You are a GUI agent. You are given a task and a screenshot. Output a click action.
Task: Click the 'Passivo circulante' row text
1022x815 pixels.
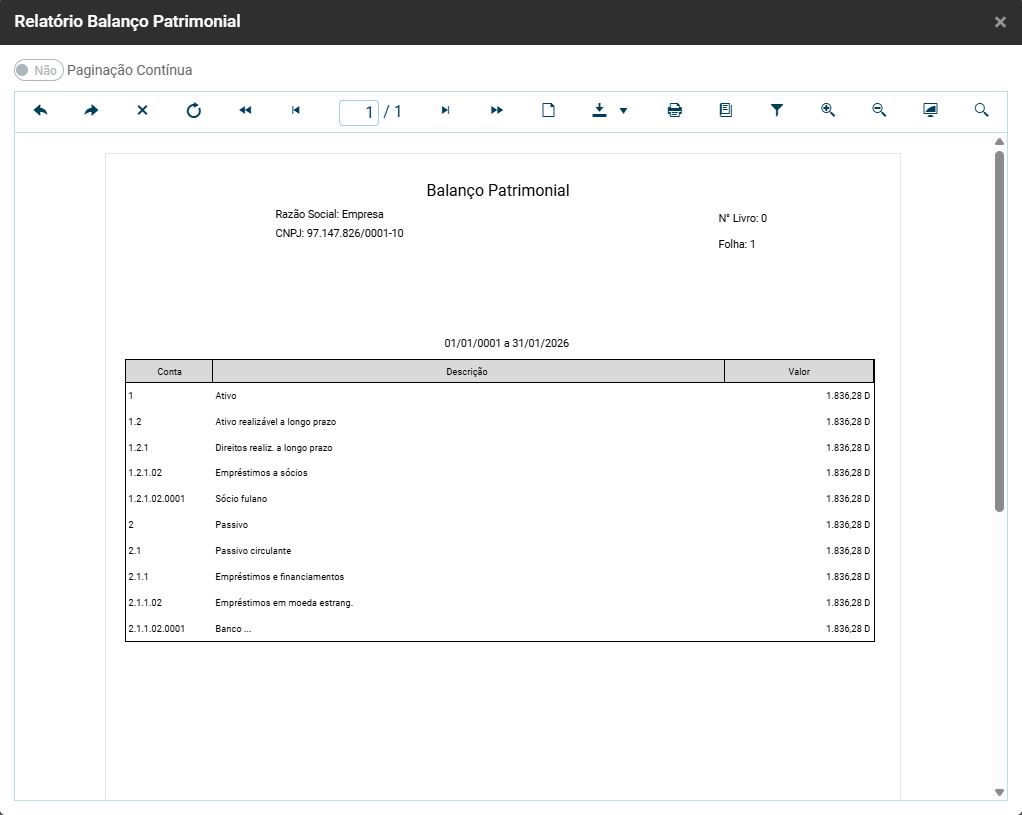[253, 551]
